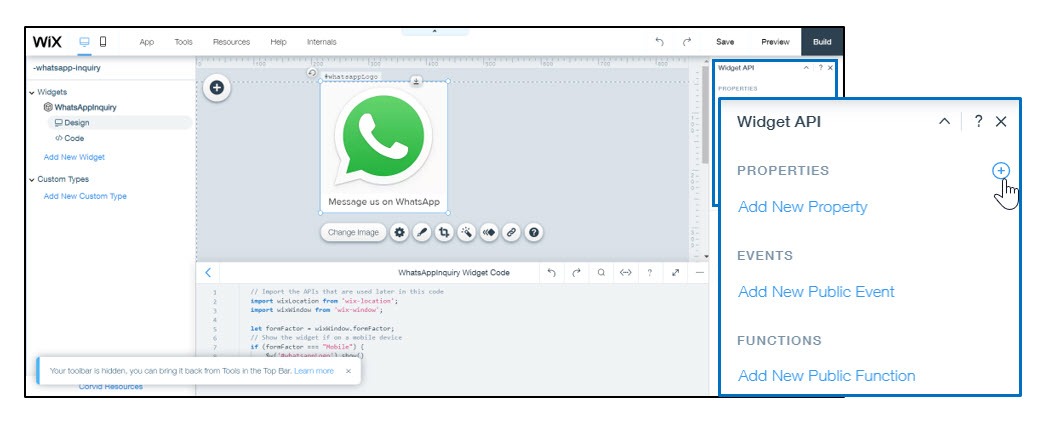Click the search icon in the code panel
Image resolution: width=1046 pixels, height=438 pixels.
[x=601, y=272]
